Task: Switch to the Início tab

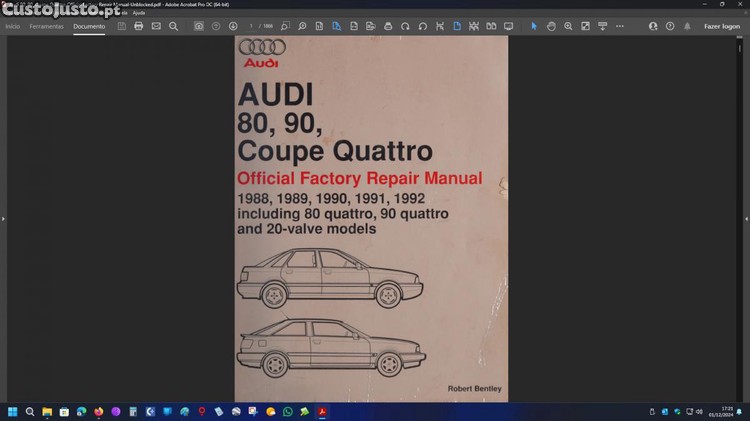Action: 13,26
